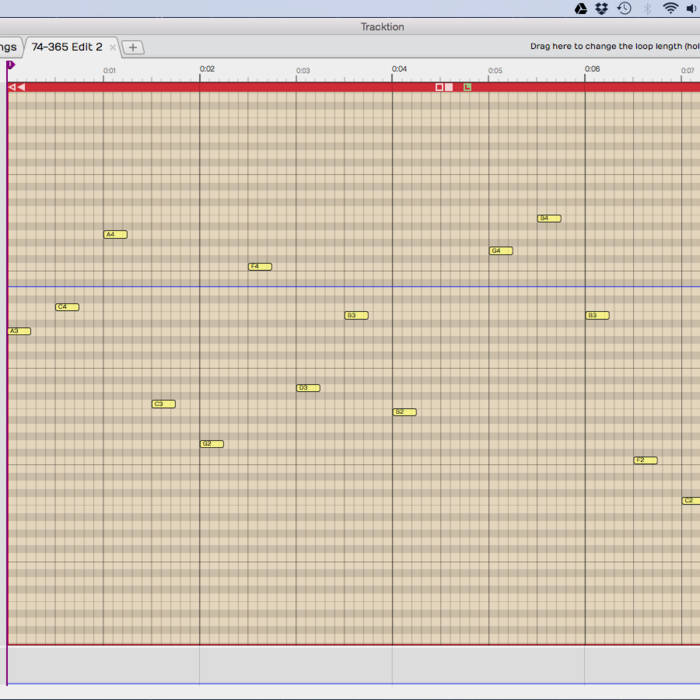Open the Dropbox menu bar icon
Screen dimensions: 700x700
tap(602, 9)
